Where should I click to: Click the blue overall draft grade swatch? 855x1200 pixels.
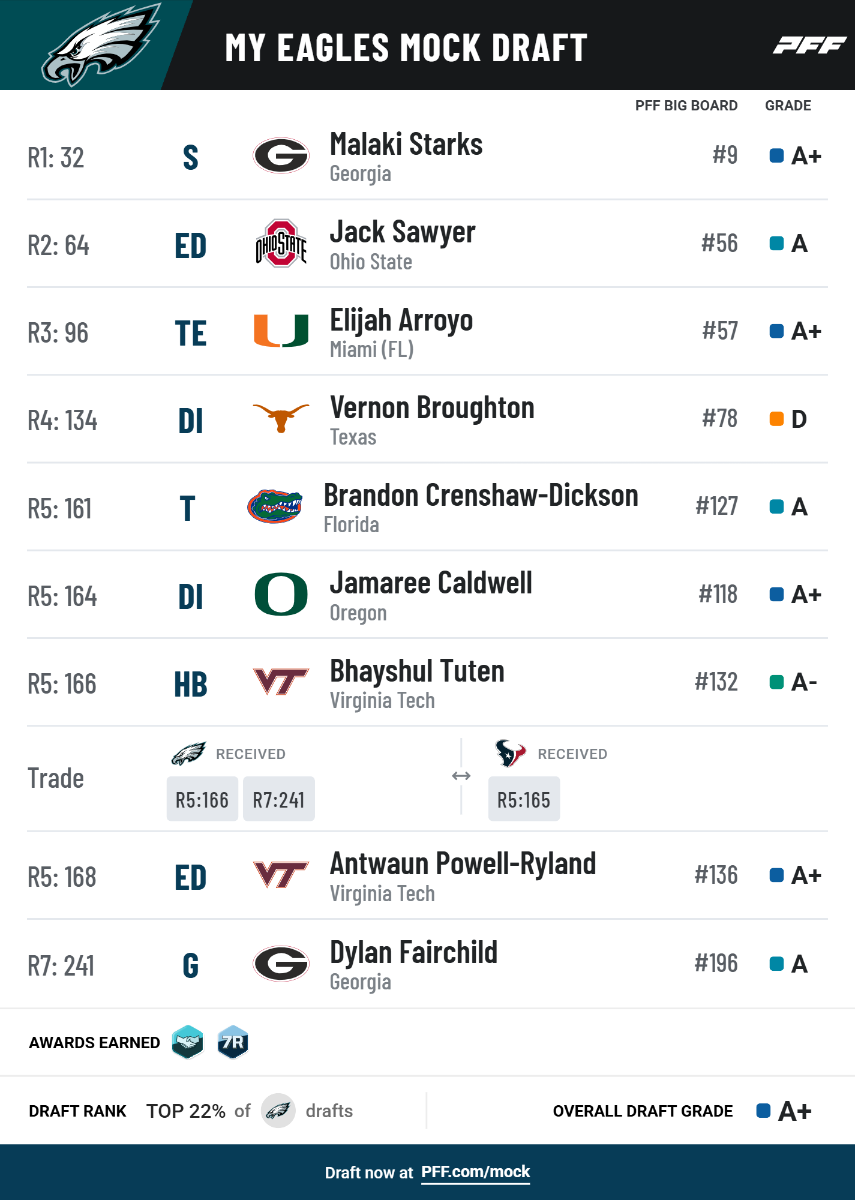pyautogui.click(x=764, y=1111)
